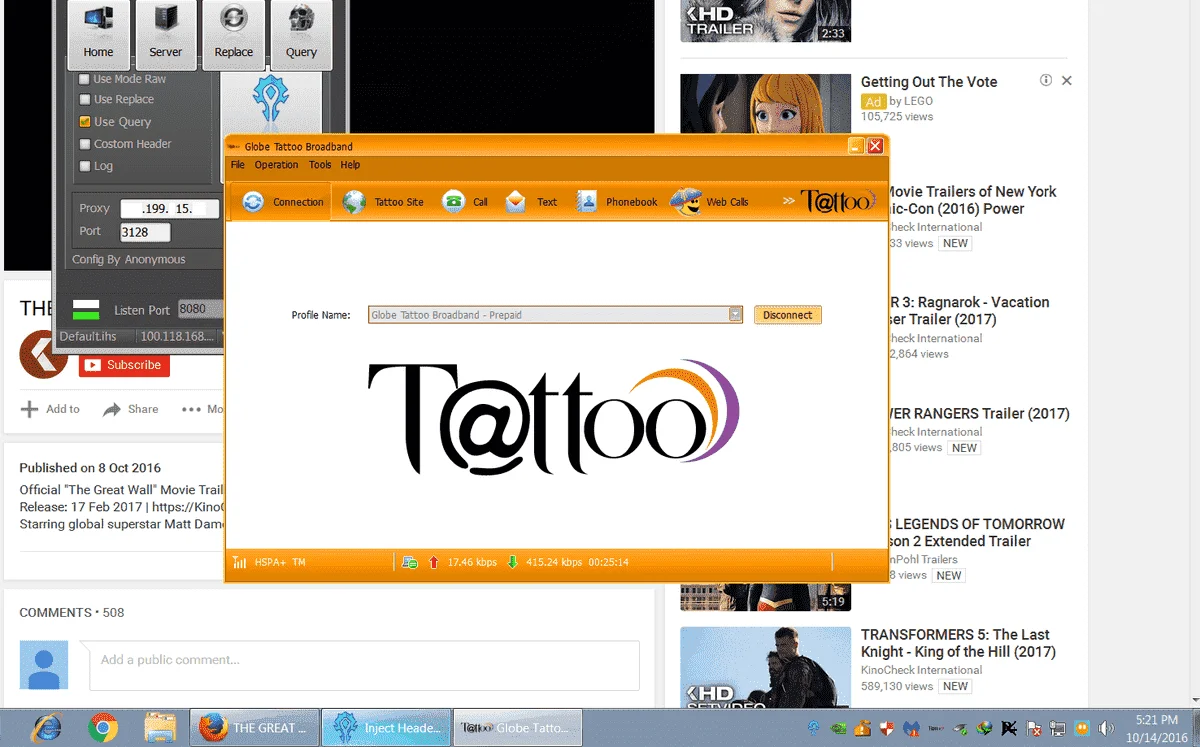Click the Tattoo logo in the toolbar

[x=839, y=201]
